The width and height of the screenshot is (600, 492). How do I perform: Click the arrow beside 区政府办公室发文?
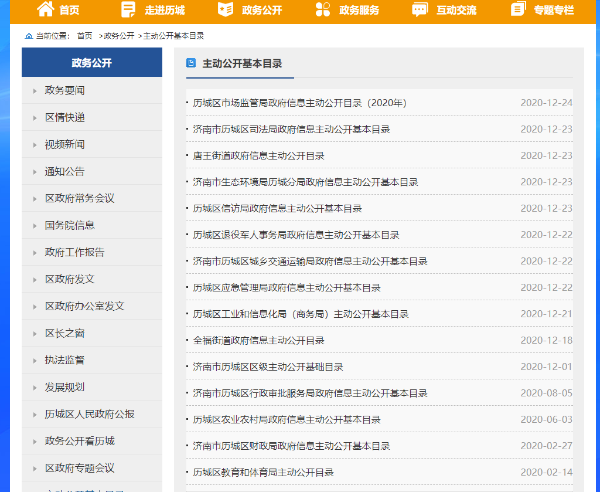coord(35,307)
